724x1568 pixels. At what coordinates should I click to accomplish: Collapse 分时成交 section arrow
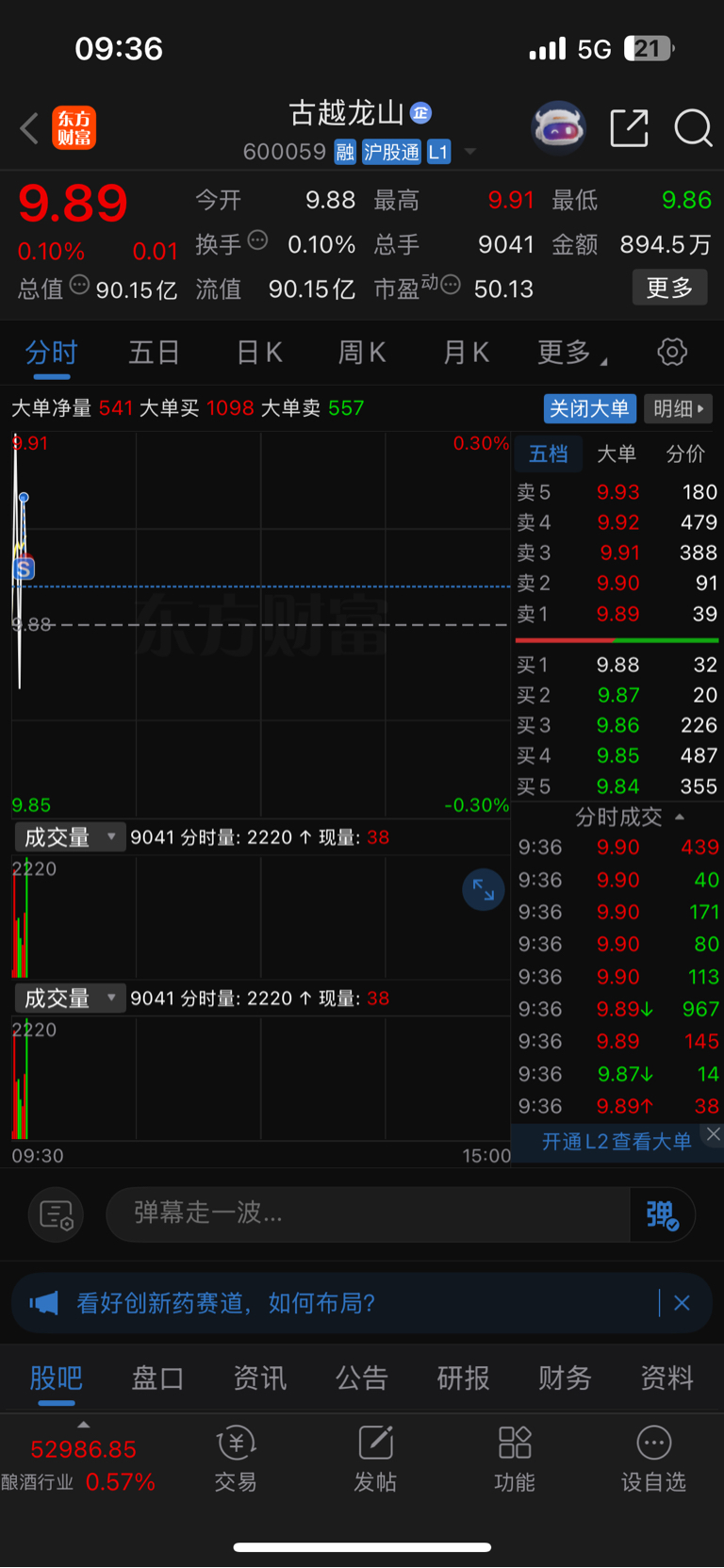(680, 817)
